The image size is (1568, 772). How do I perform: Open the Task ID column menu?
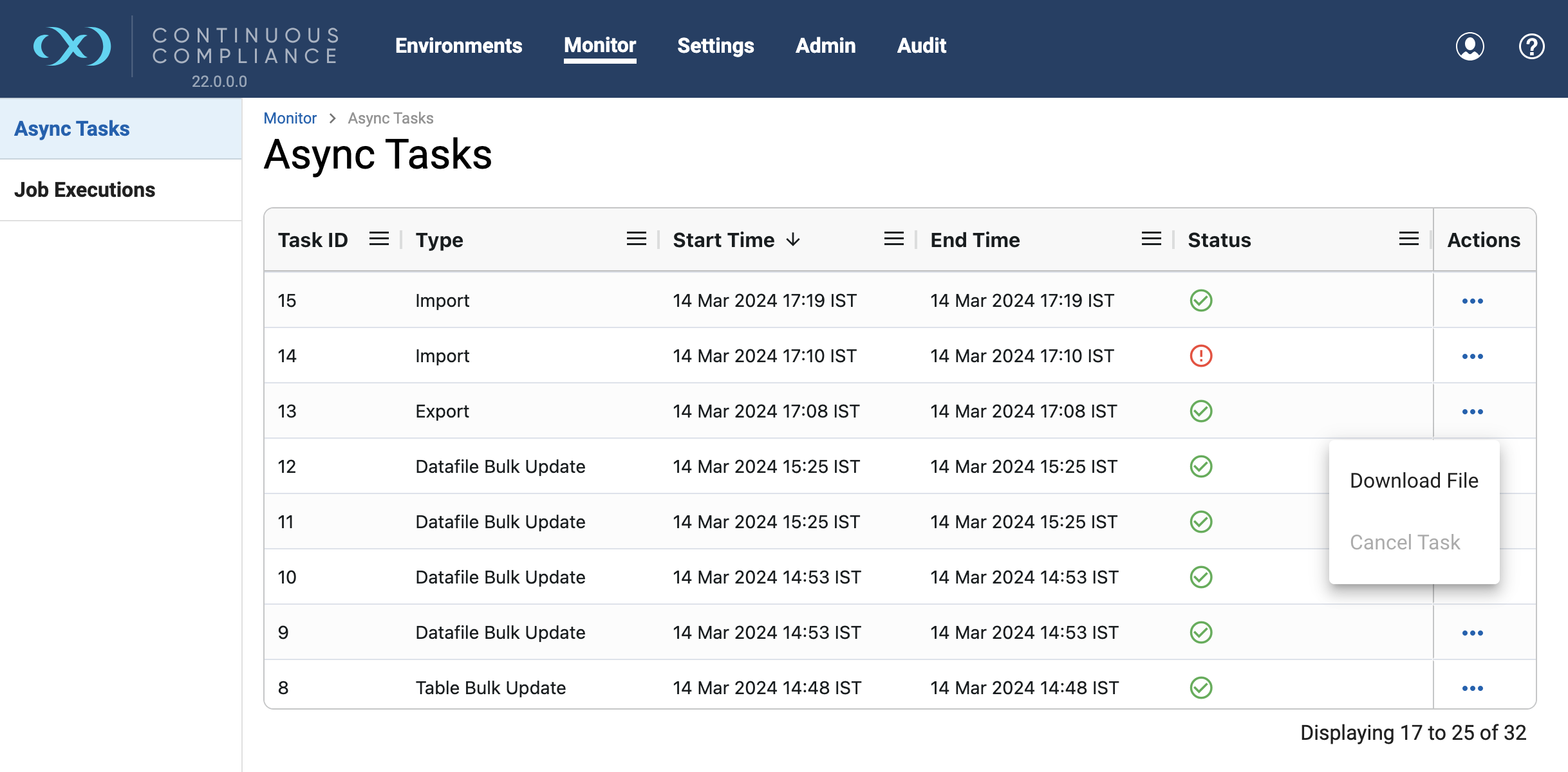click(x=379, y=239)
